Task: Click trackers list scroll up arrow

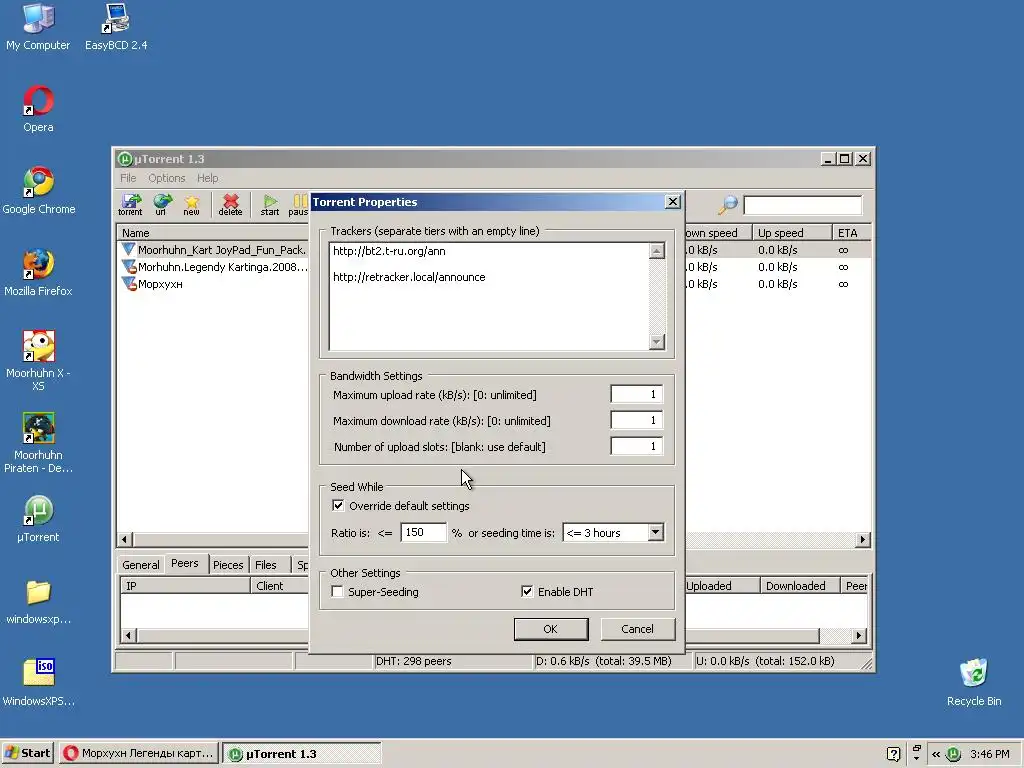Action: coord(657,251)
